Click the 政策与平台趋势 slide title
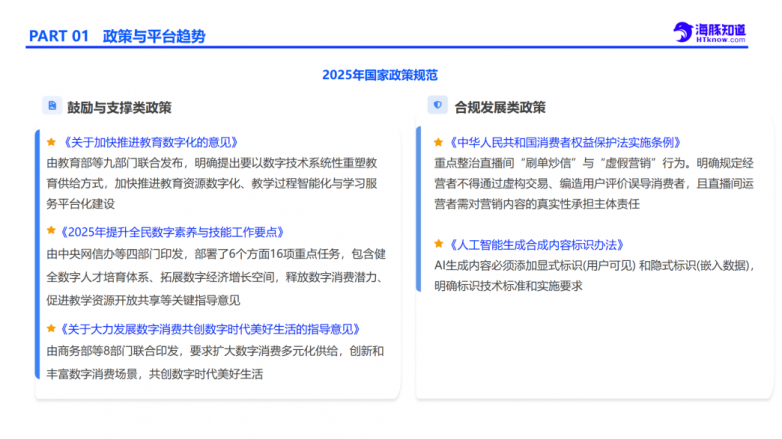The height and width of the screenshot is (439, 782). (154, 36)
